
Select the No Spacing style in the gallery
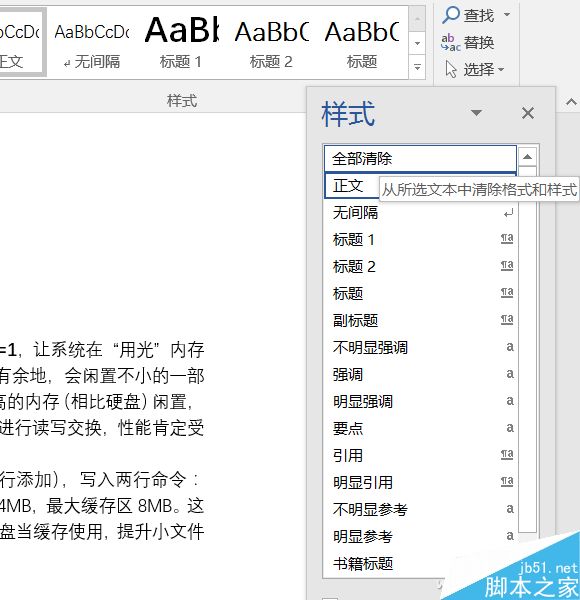(92, 43)
